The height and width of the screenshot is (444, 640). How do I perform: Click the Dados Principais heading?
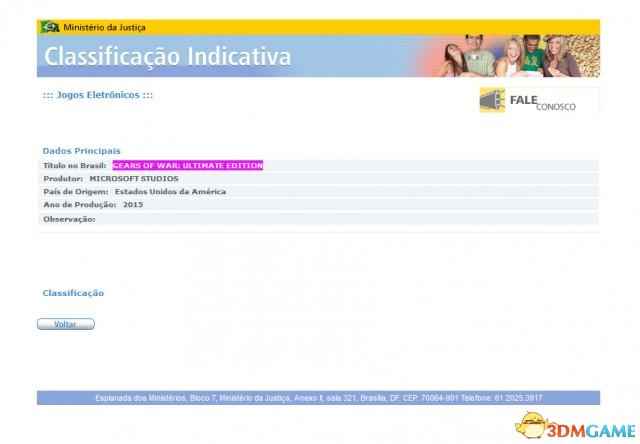point(81,151)
